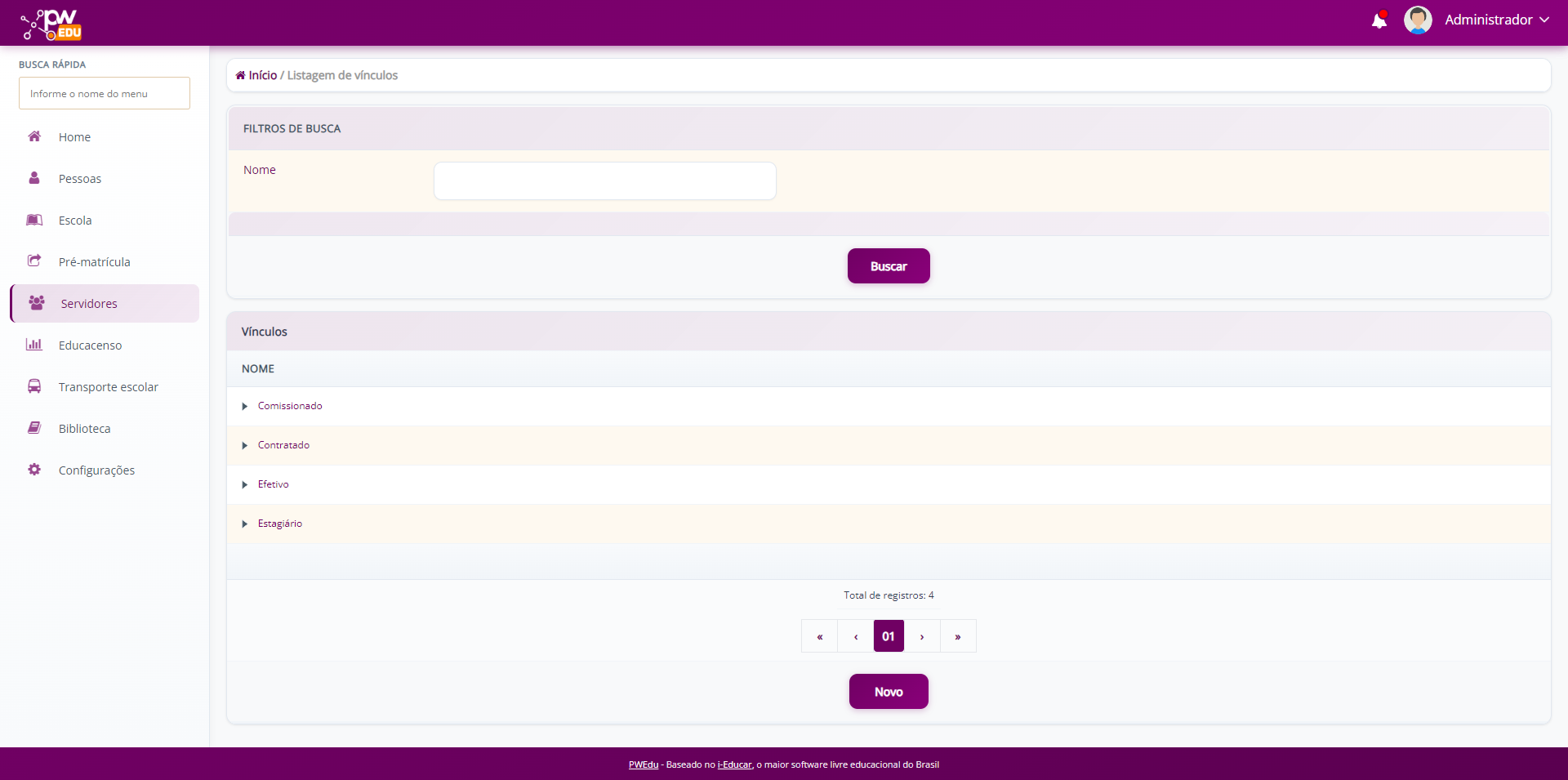Click the PW EDU logo
The width and height of the screenshot is (1568, 780).
point(51,25)
